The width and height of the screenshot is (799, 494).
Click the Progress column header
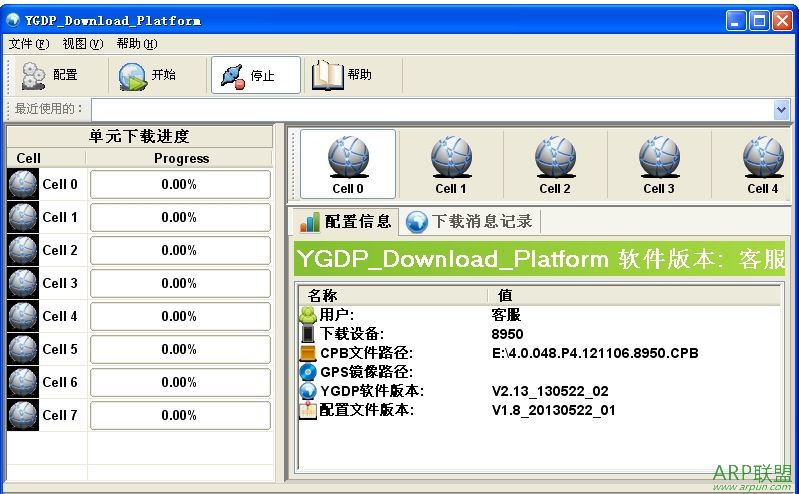(x=181, y=158)
